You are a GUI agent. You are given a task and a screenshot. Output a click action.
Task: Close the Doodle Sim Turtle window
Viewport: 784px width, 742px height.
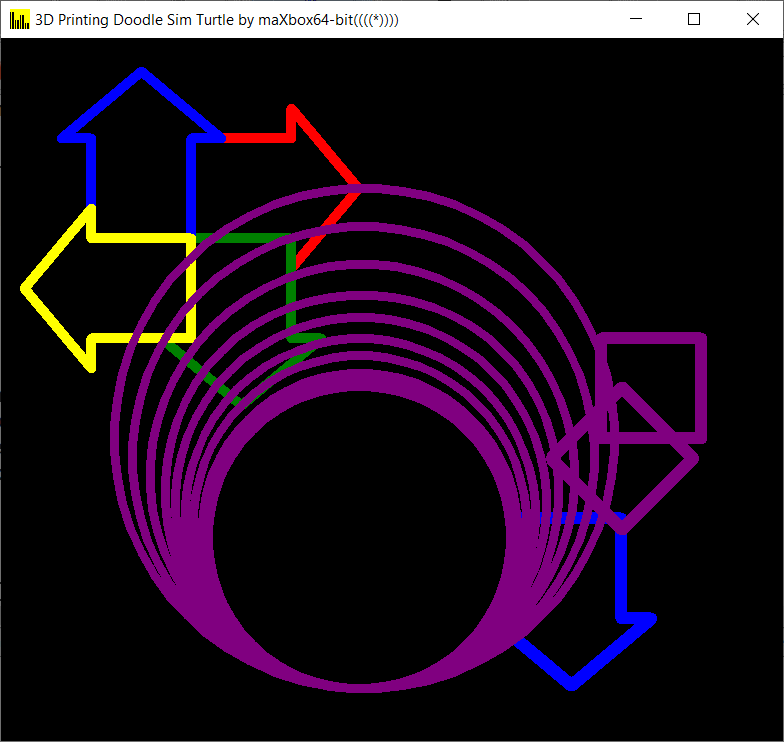click(753, 19)
